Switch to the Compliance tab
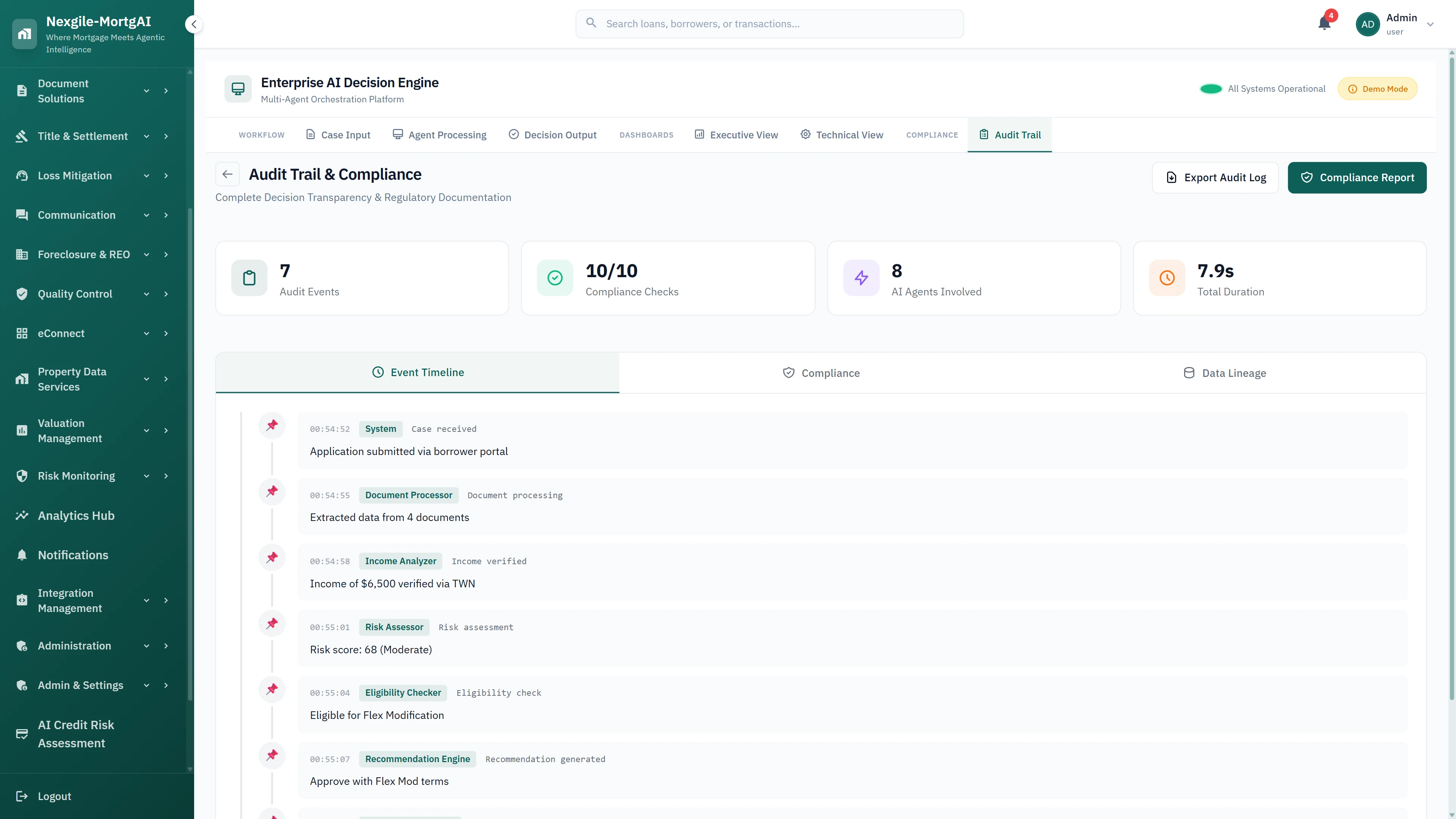The width and height of the screenshot is (1456, 819). [x=821, y=372]
